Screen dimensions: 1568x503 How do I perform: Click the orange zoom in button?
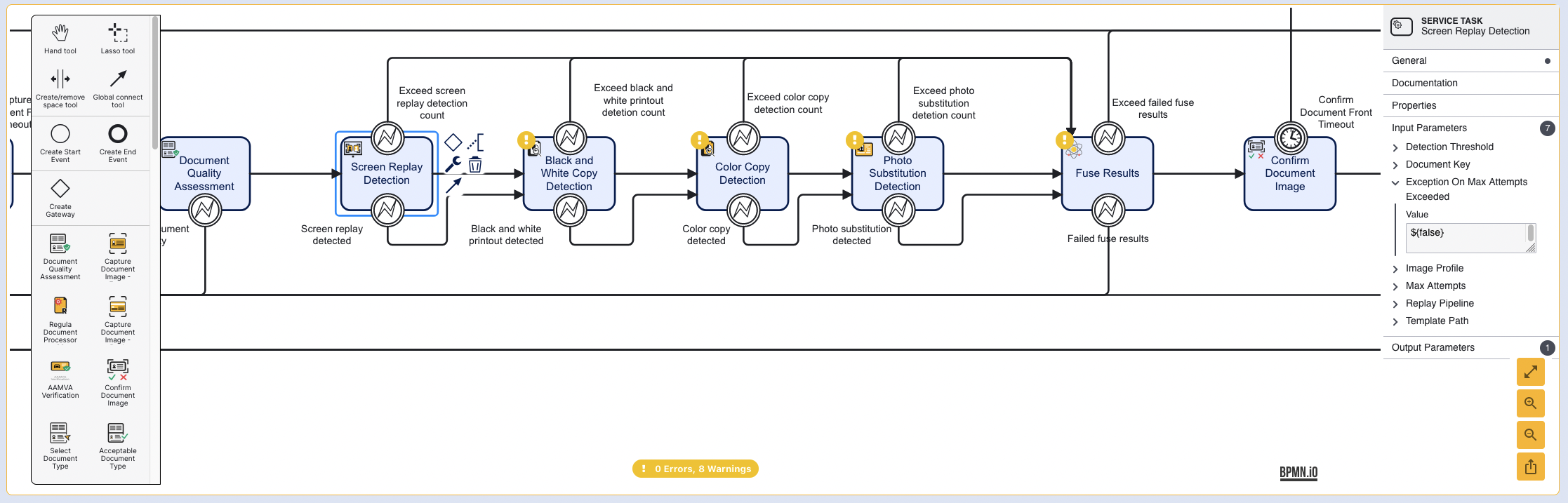click(x=1530, y=403)
